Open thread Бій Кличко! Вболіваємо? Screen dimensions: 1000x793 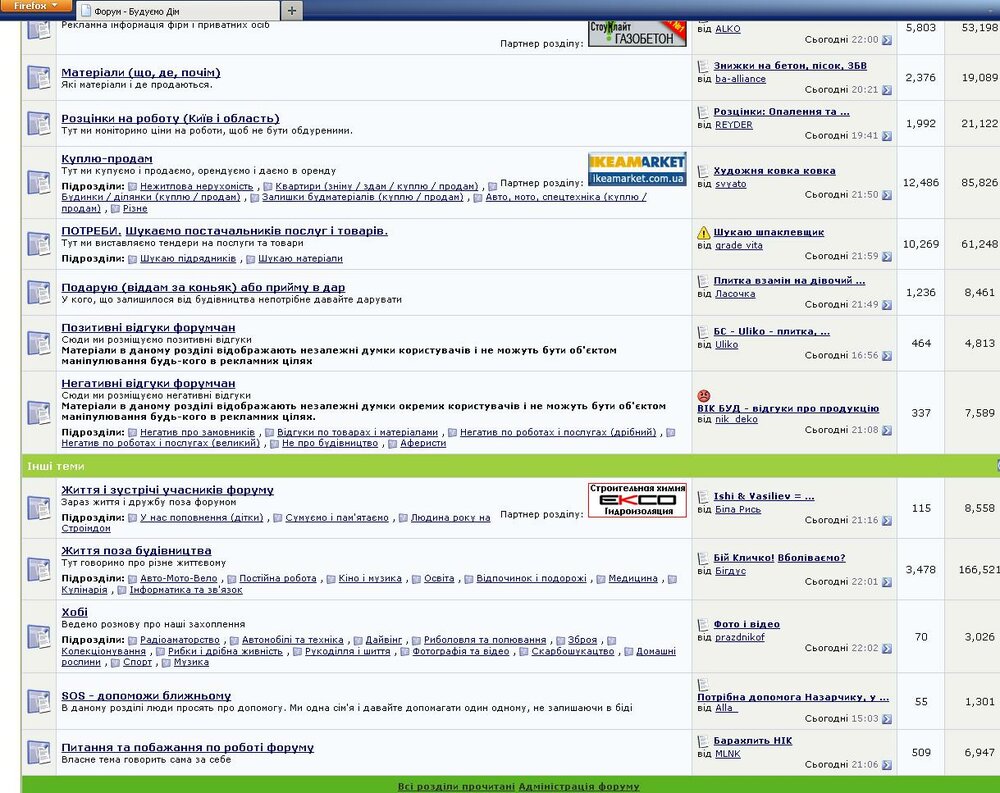click(x=779, y=557)
